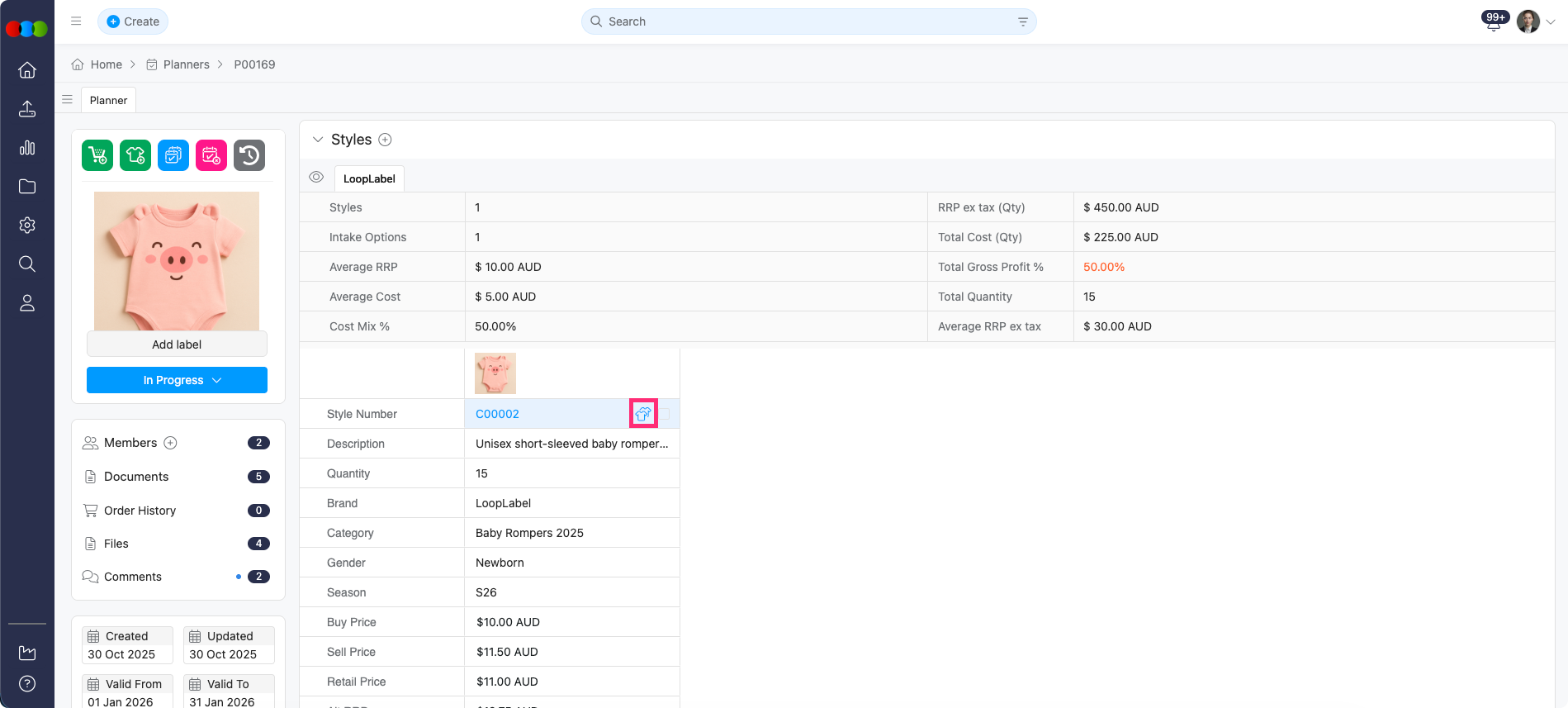Open the In Progress status dropdown
This screenshot has height=708, width=1568.
[177, 380]
